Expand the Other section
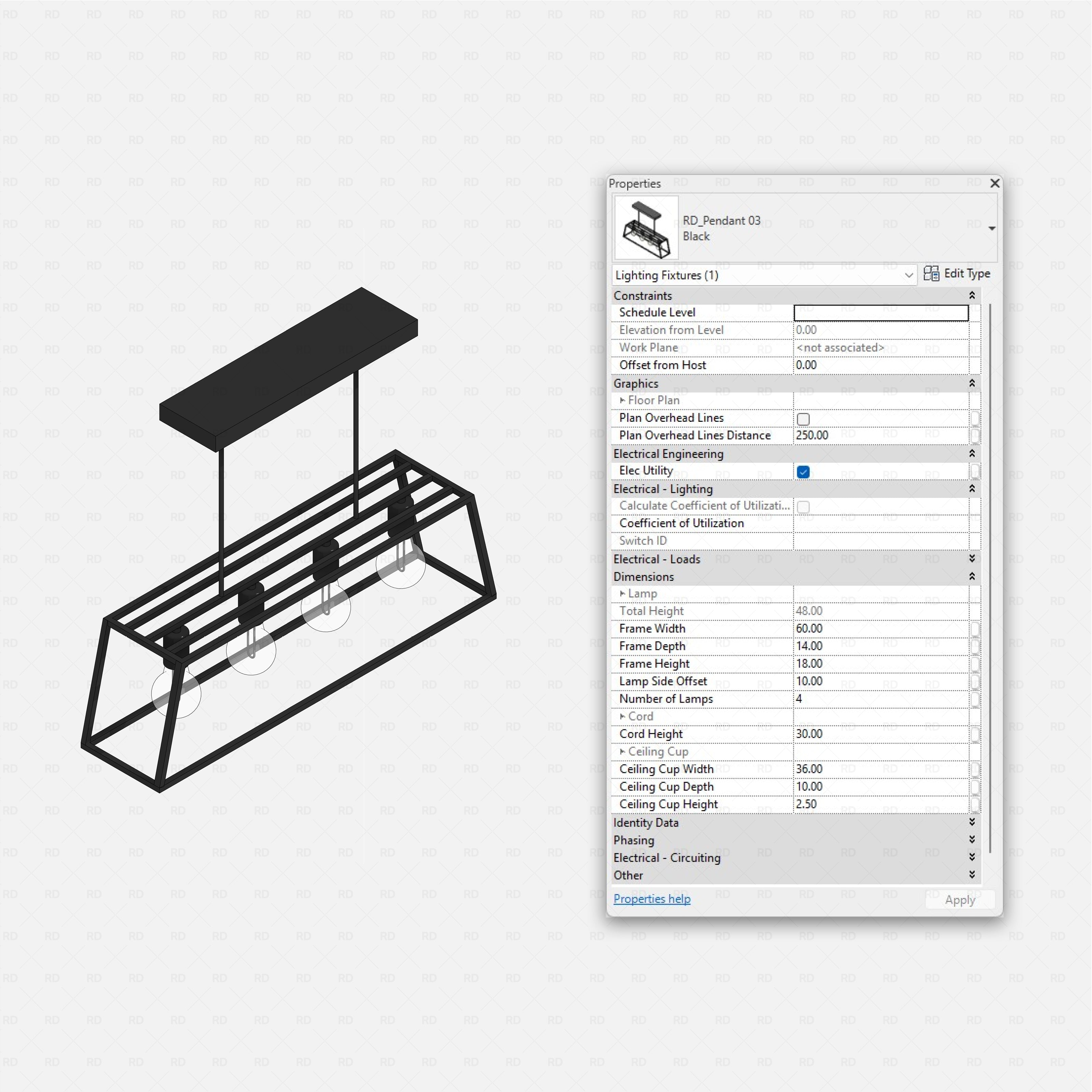This screenshot has width=1092, height=1092. coord(972,874)
